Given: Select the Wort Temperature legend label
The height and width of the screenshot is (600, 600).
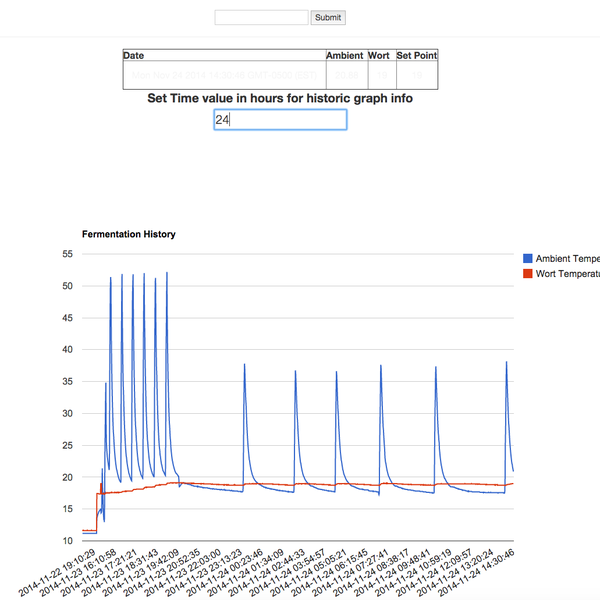Looking at the screenshot, I should pyautogui.click(x=567, y=274).
